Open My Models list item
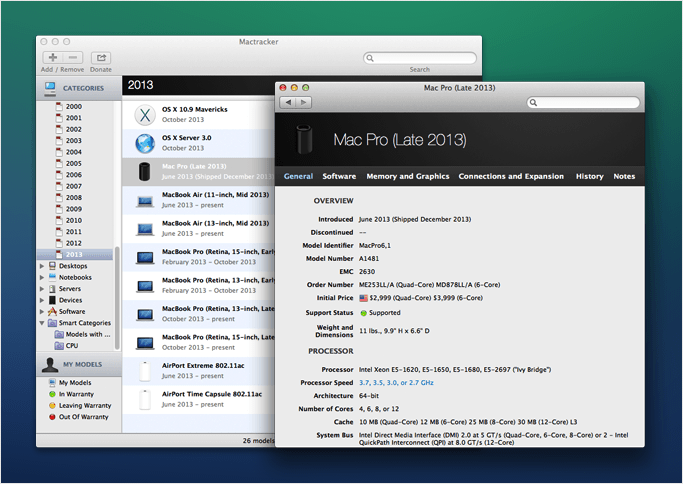683x484 pixels. point(75,382)
